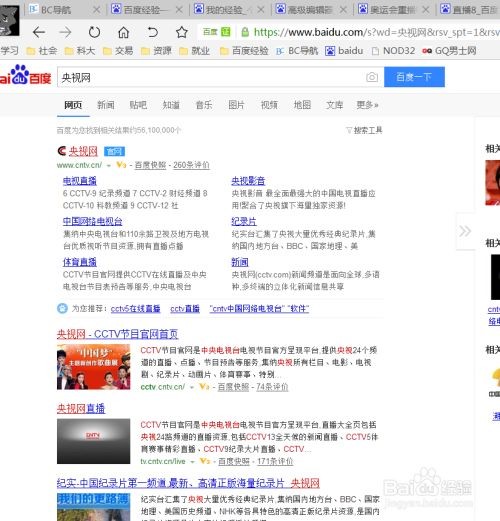500x521 pixels.
Task: Click the address bar URL
Action: click(x=377, y=32)
